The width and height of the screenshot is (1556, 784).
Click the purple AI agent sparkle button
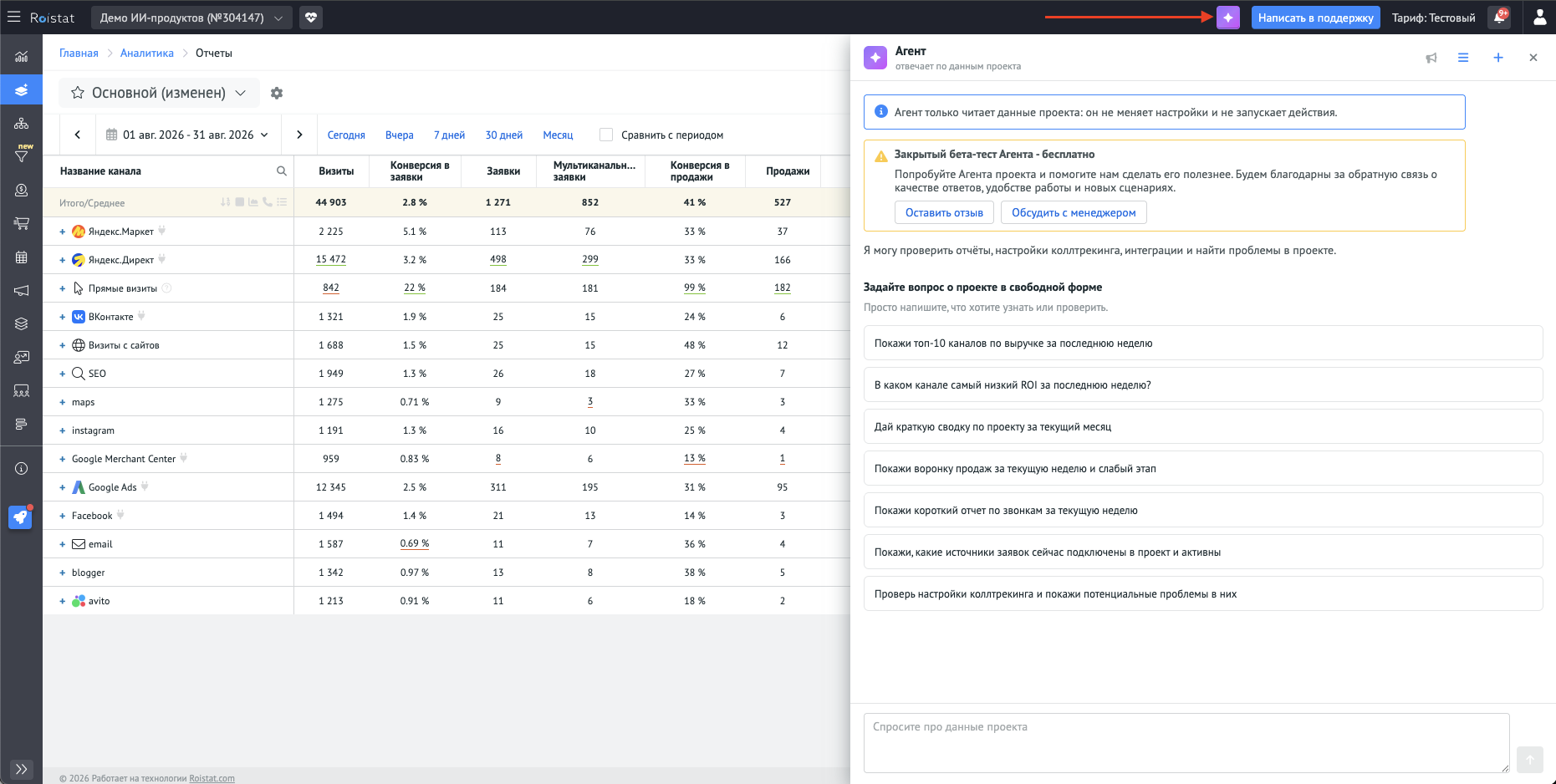(1228, 18)
